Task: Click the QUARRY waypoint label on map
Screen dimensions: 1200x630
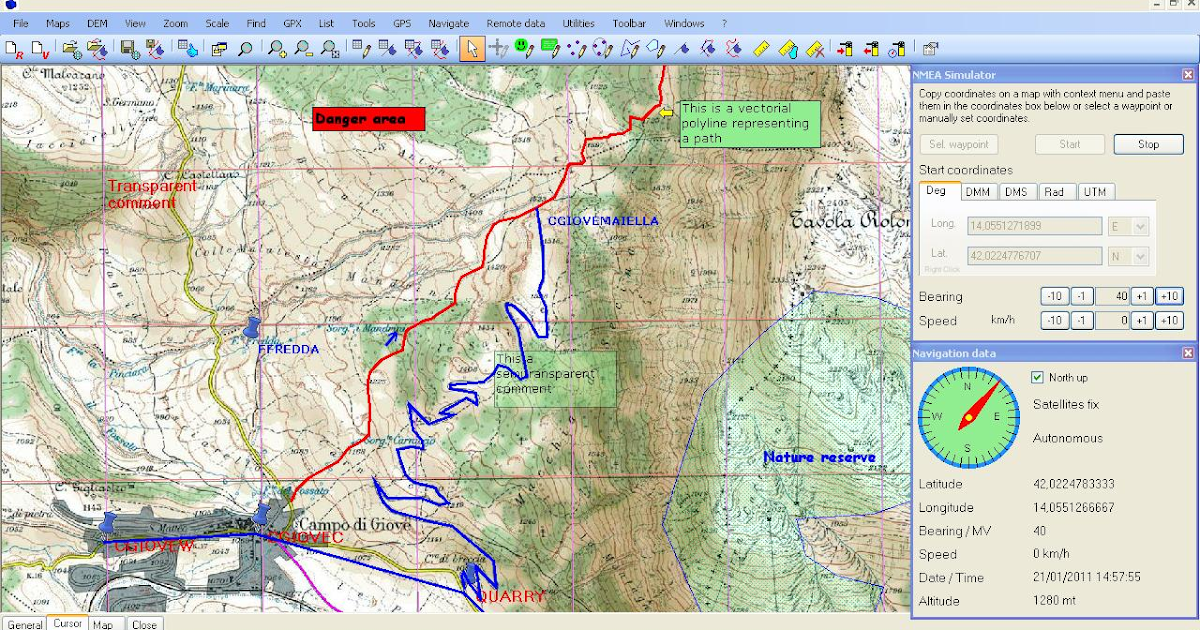Action: tap(510, 597)
